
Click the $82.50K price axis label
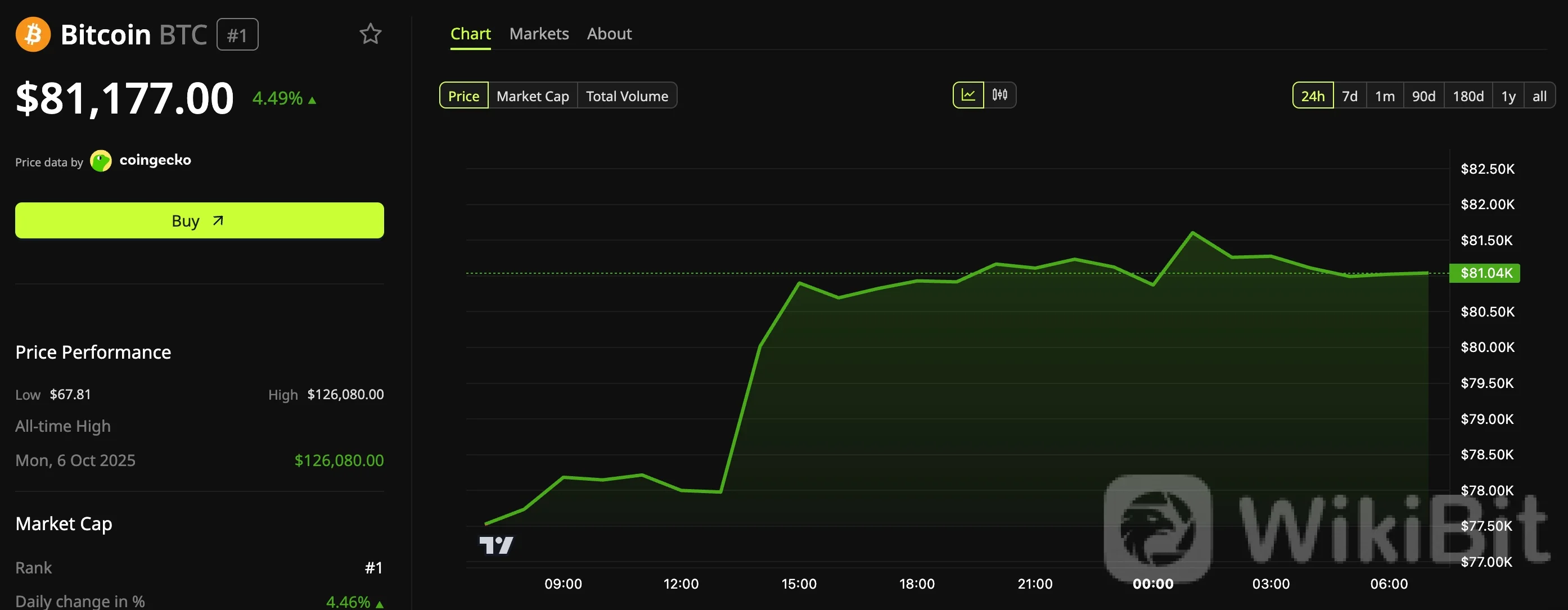(1488, 169)
